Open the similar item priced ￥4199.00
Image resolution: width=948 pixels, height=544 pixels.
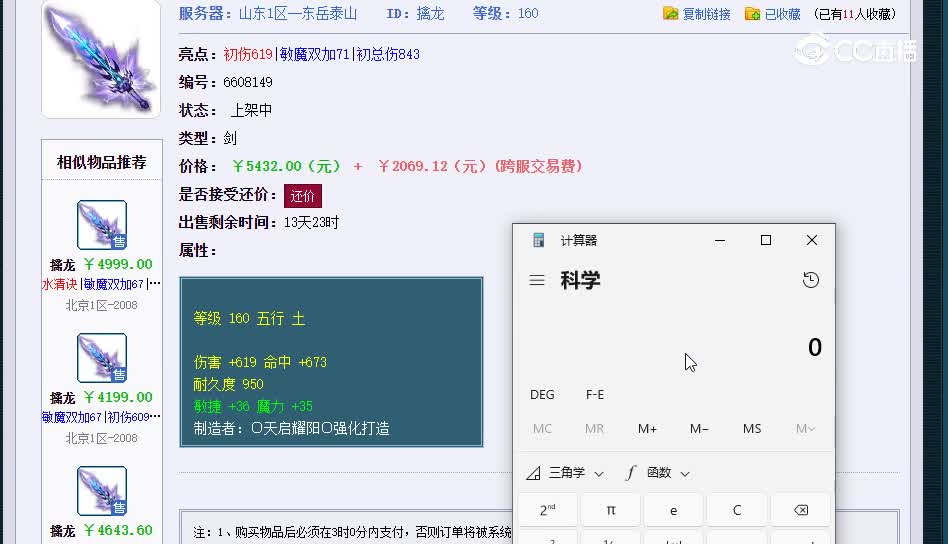[x=102, y=357]
